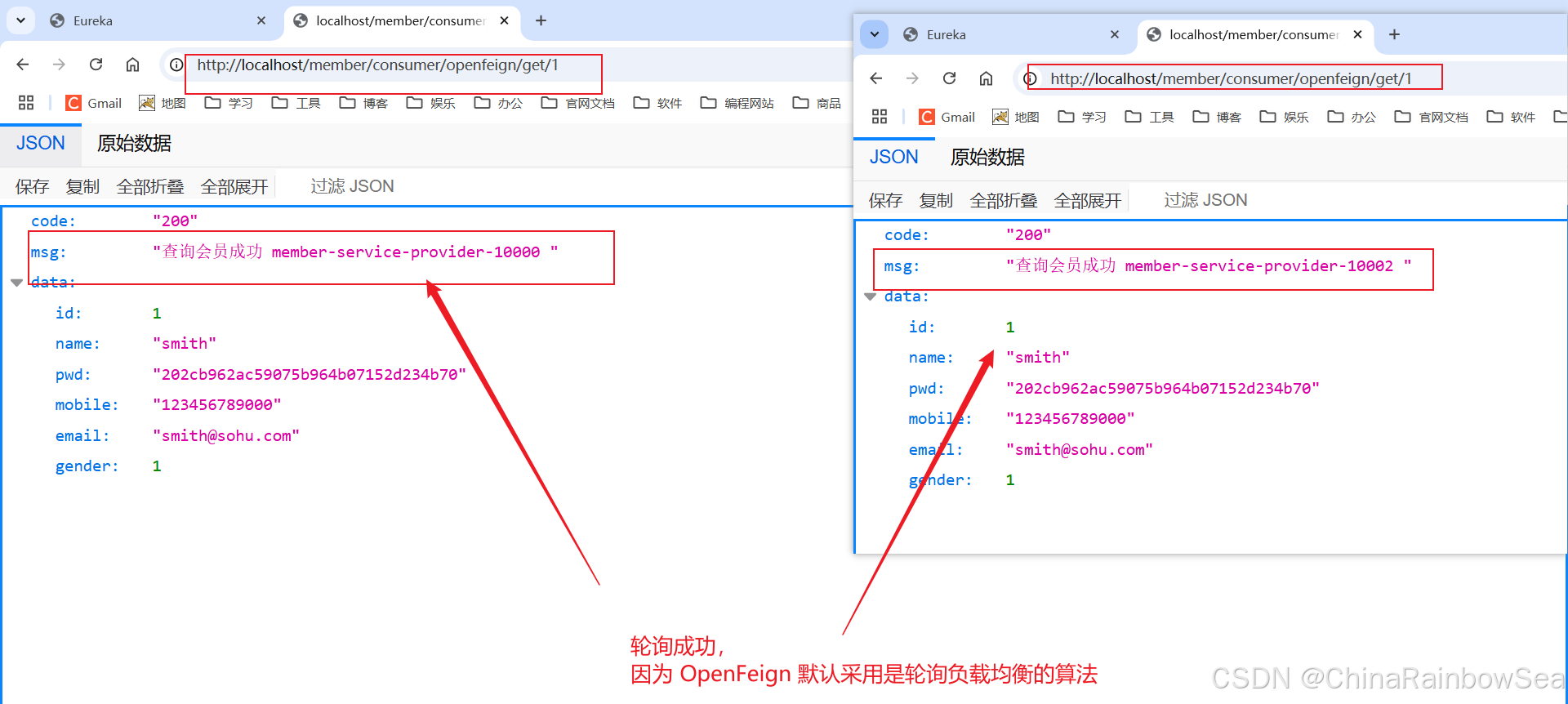Open 商品 bookmark folder in left window
The image size is (1568, 704).
[x=817, y=103]
